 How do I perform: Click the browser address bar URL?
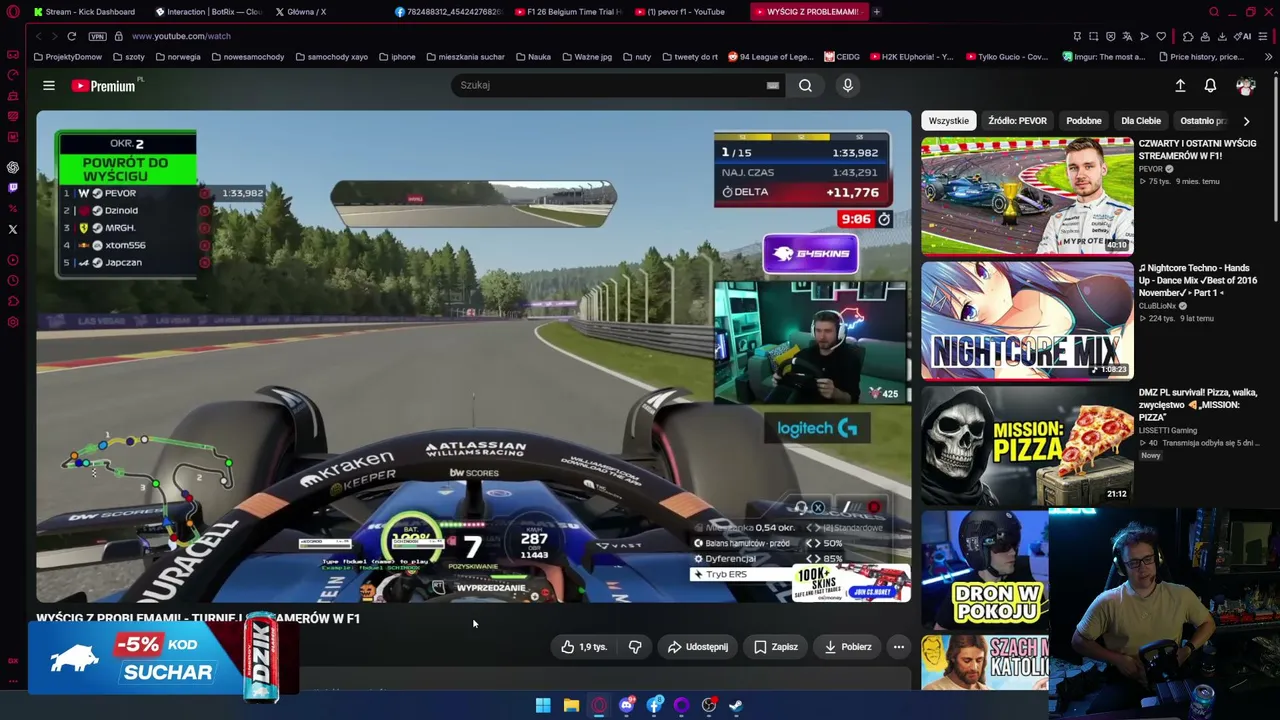[x=181, y=36]
